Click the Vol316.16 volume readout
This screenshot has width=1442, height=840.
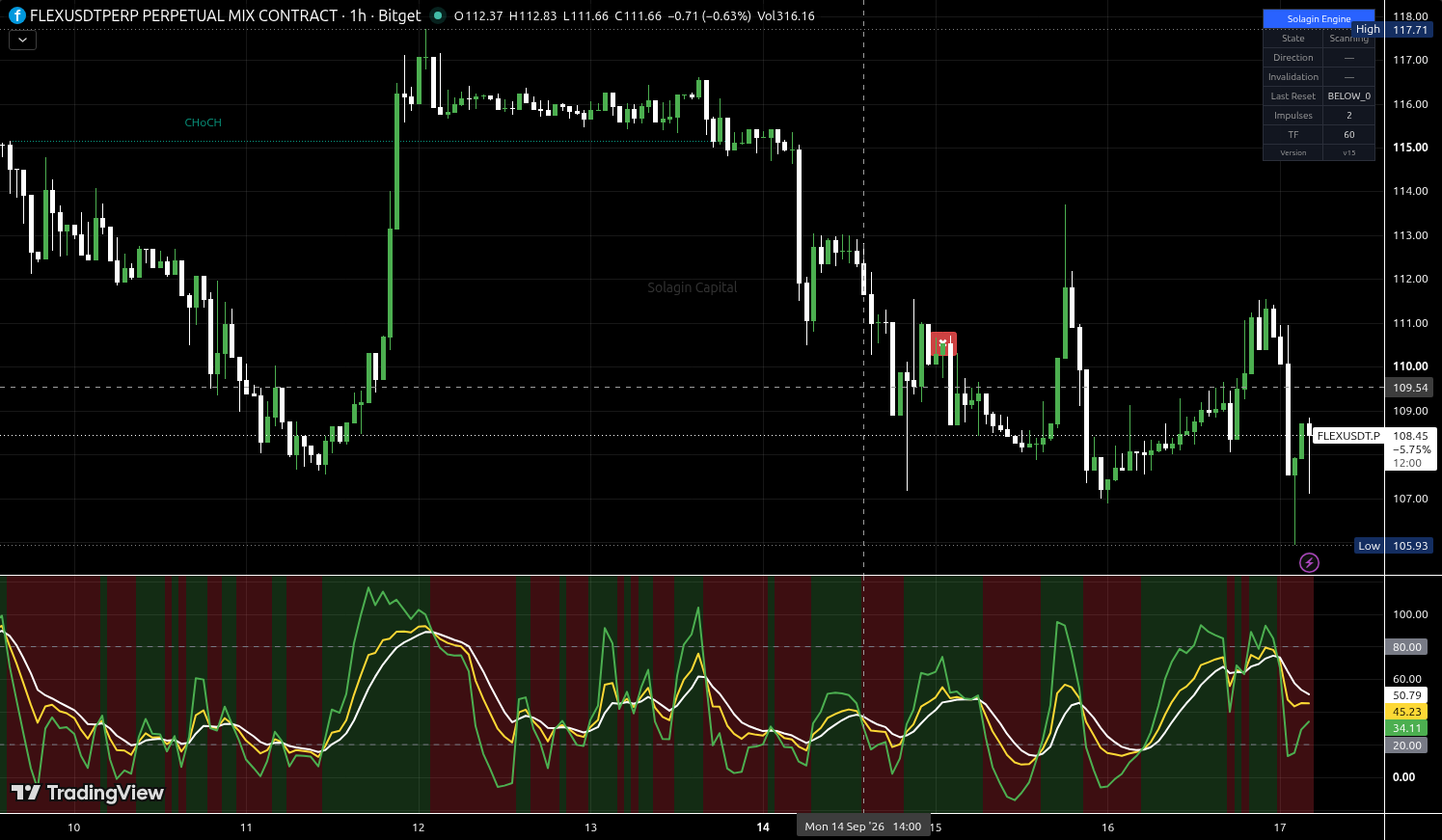(x=786, y=16)
